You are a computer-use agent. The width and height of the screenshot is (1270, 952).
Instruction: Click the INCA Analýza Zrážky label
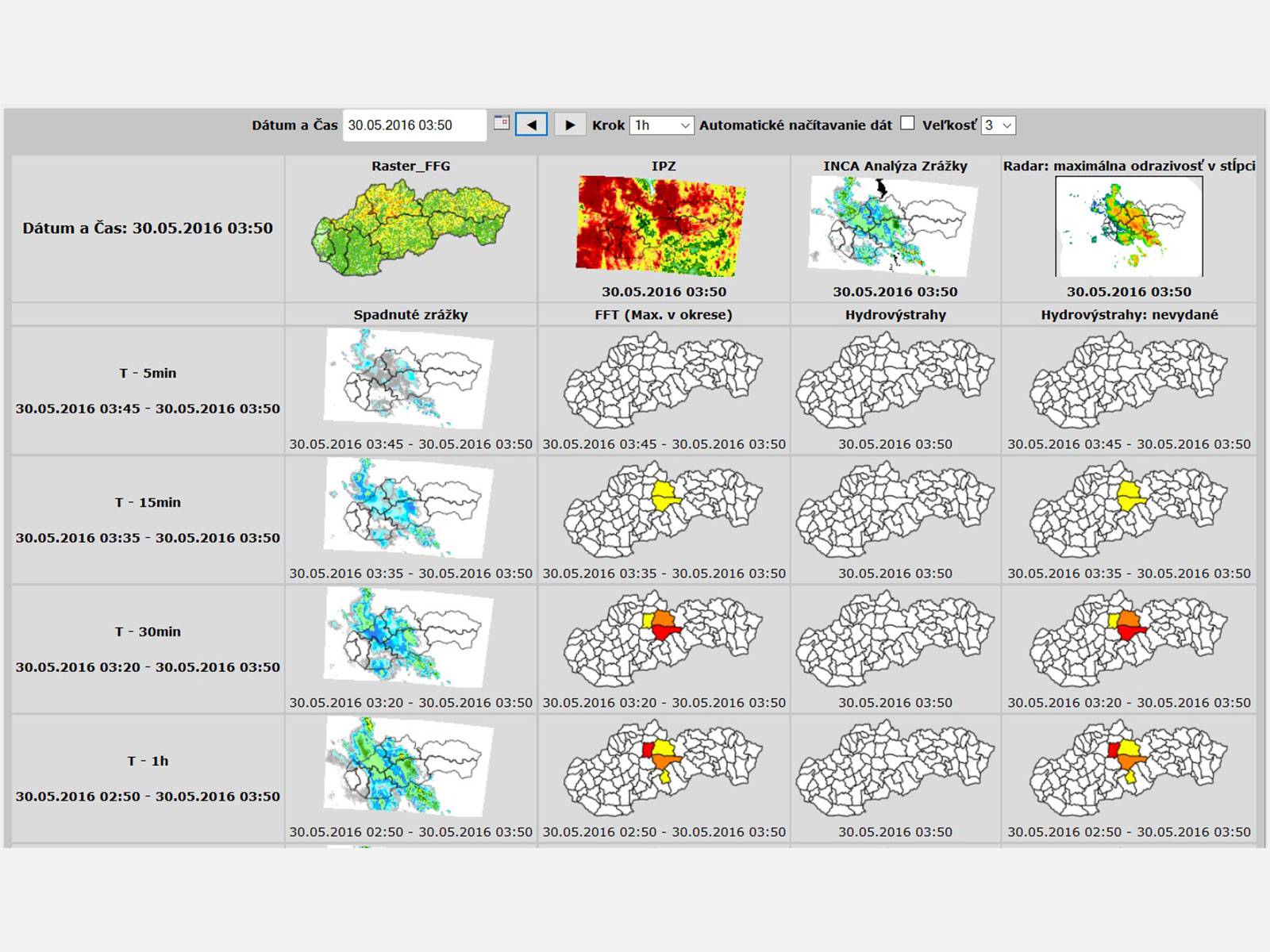point(895,166)
